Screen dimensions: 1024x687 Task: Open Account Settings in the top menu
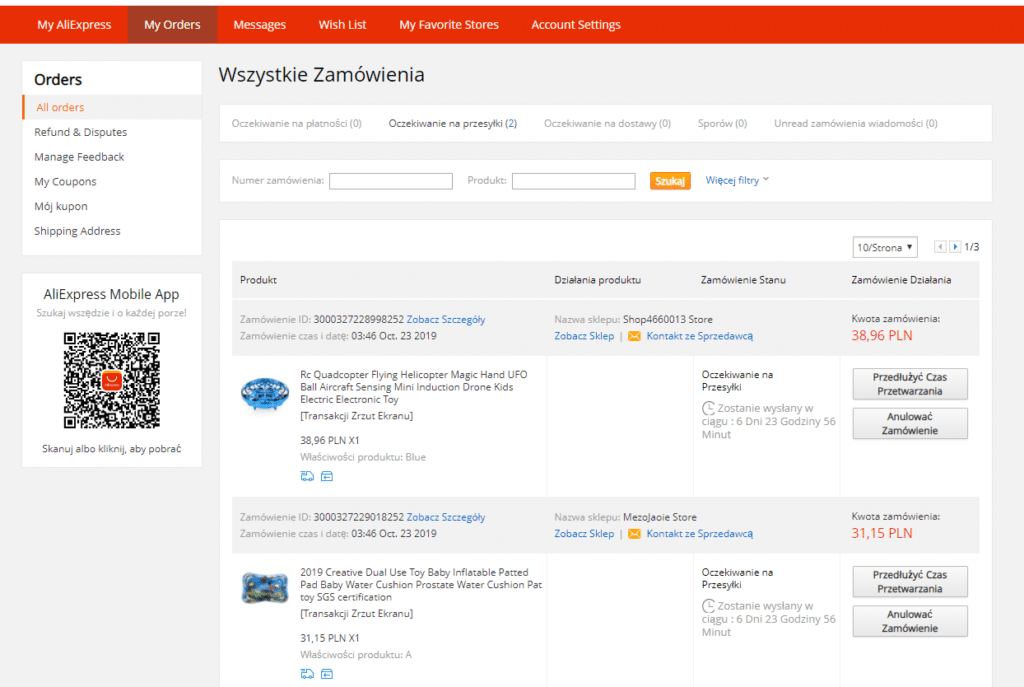tap(575, 25)
